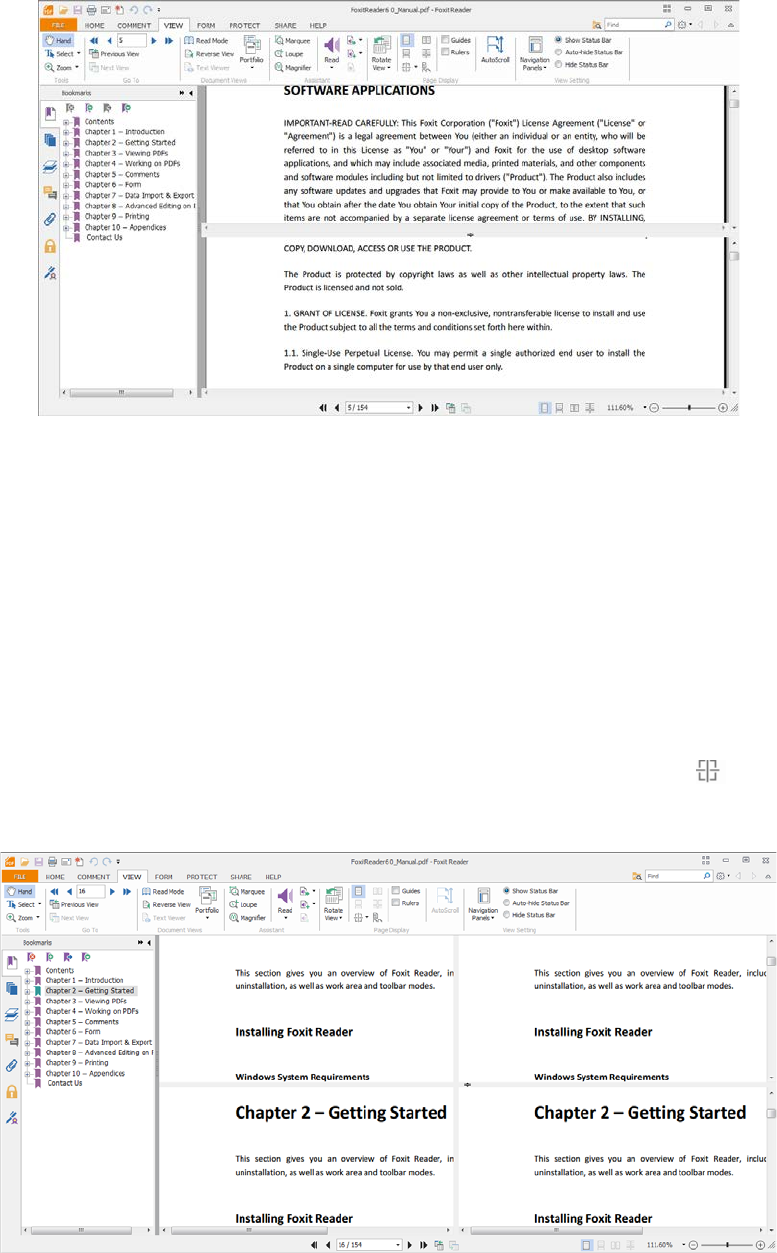The width and height of the screenshot is (777, 1253).
Task: Open Security lock panel in top window
Action: pyautogui.click(x=50, y=245)
